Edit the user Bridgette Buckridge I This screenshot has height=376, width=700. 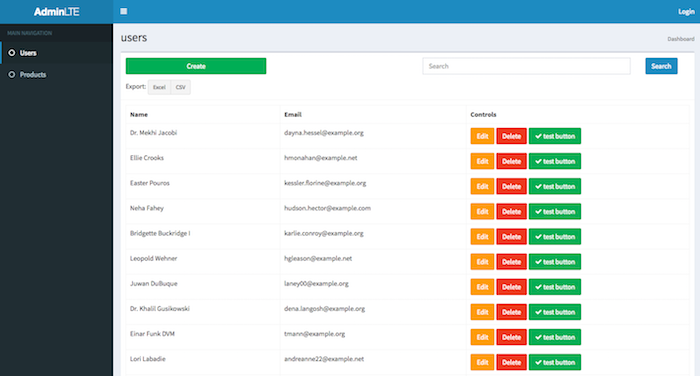pyautogui.click(x=482, y=237)
